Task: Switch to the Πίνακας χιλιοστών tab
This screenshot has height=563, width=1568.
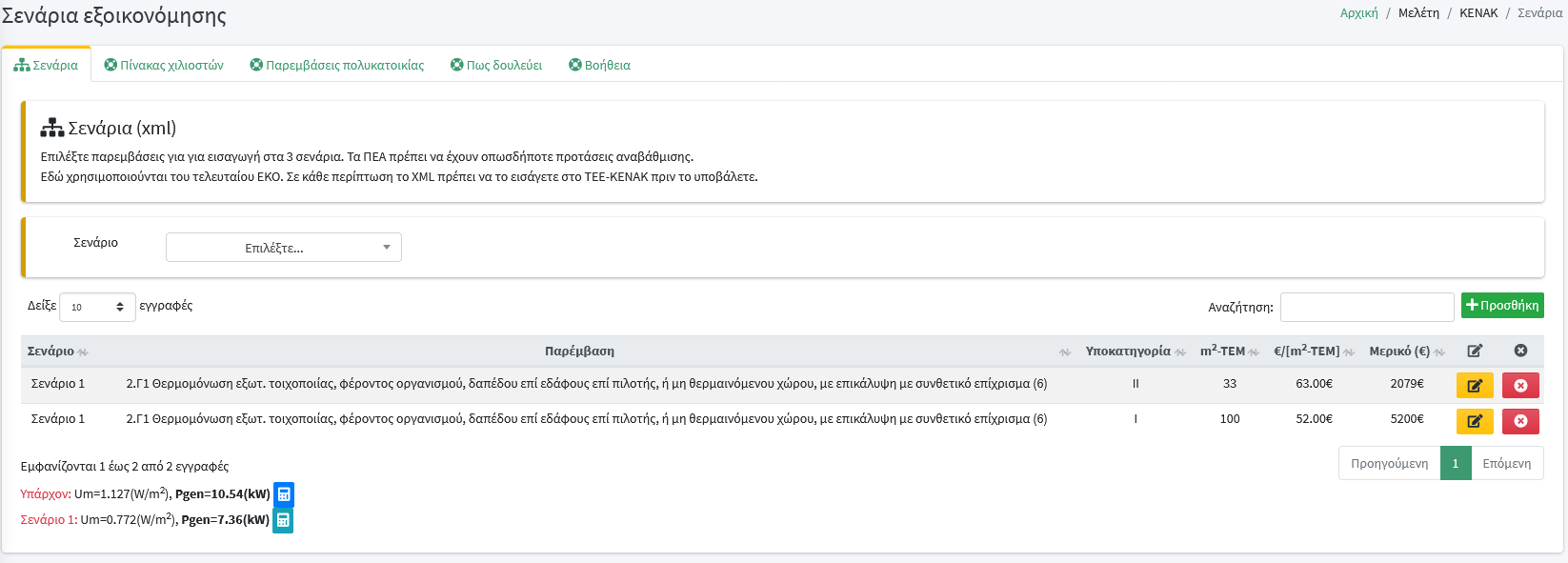Action: (164, 66)
